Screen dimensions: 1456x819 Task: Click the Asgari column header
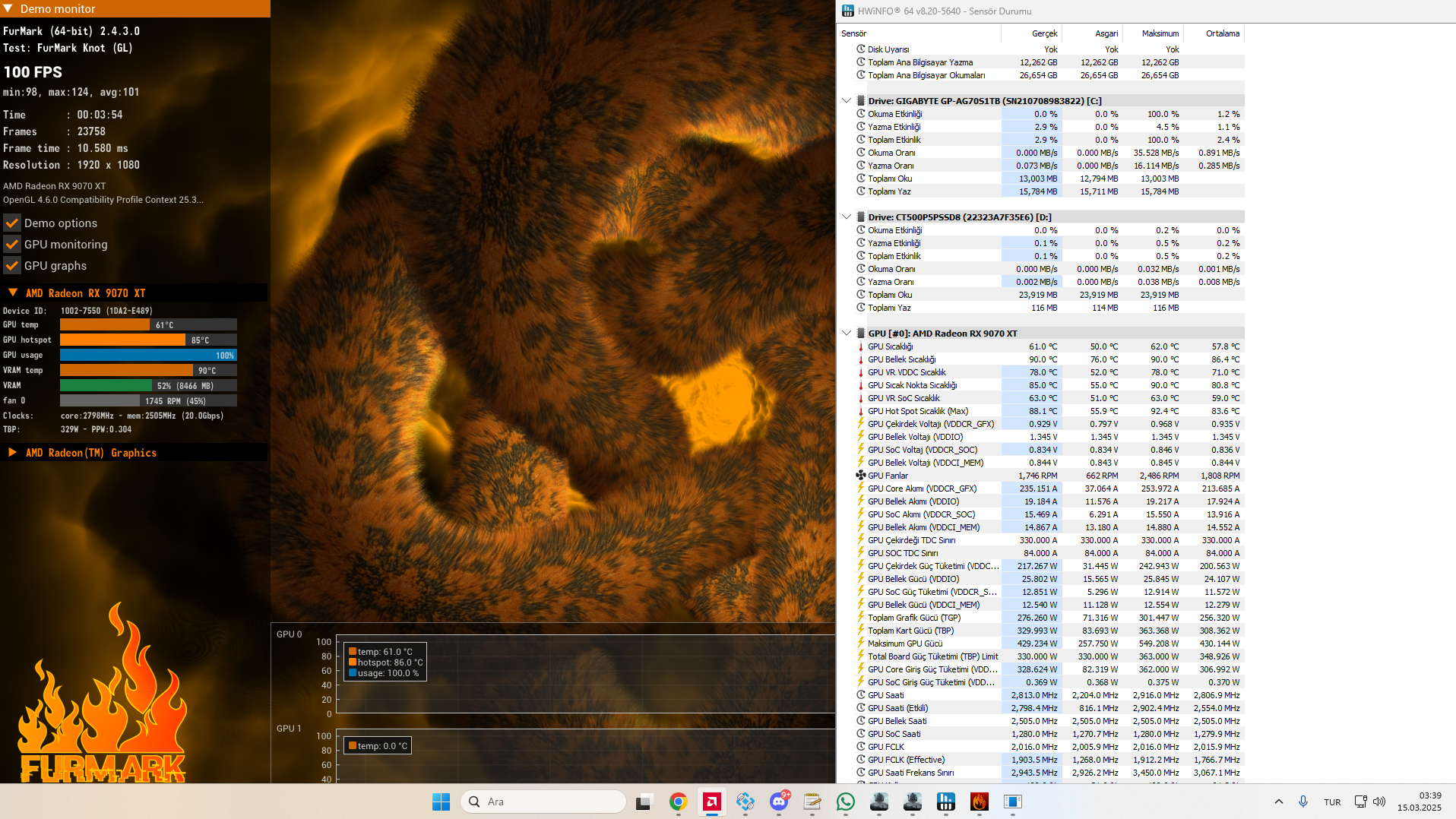click(x=1092, y=33)
